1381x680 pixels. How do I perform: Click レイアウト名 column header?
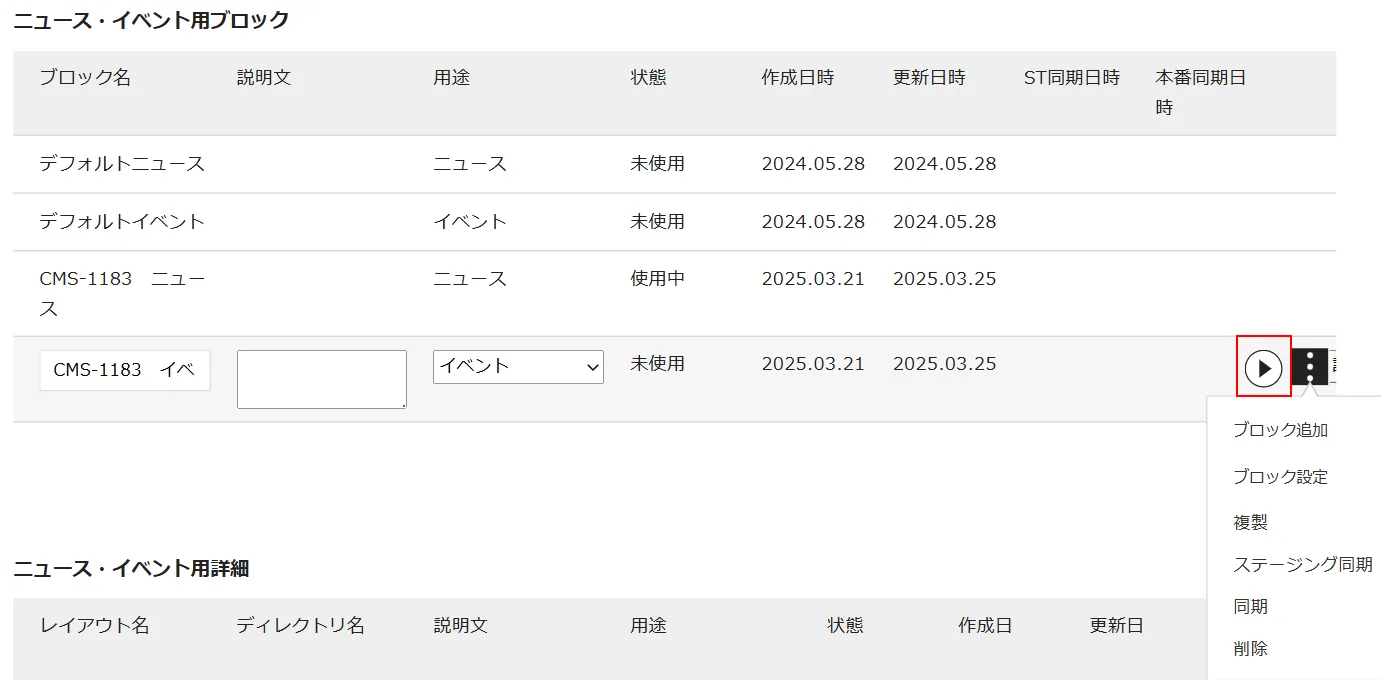(94, 626)
